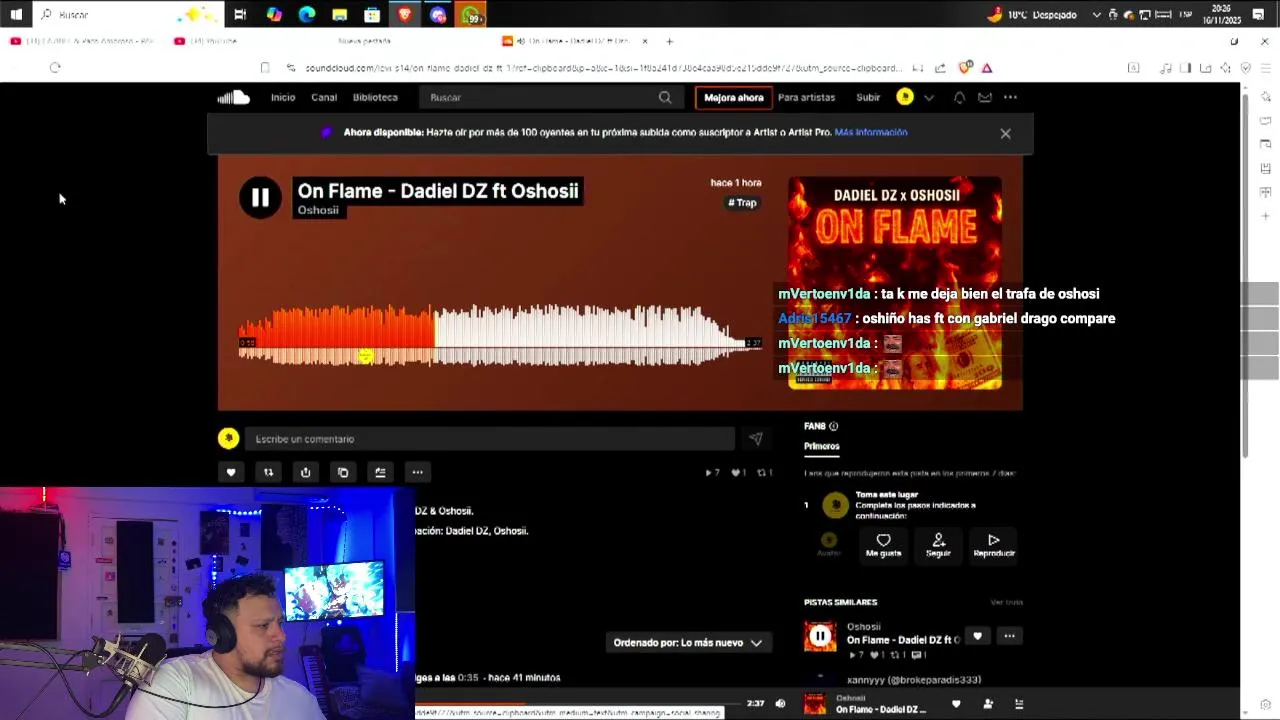The width and height of the screenshot is (1280, 720).
Task: Focus the Escribe un comentario field
Action: click(490, 439)
